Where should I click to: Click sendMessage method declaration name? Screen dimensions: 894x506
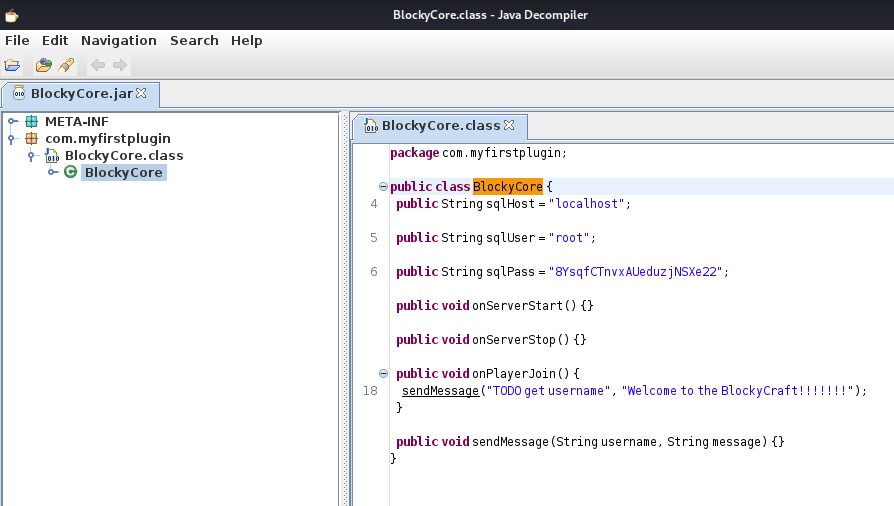point(510,442)
